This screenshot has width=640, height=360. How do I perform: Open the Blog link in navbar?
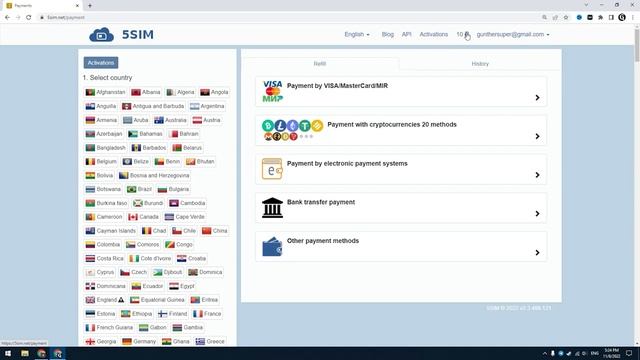pos(387,35)
